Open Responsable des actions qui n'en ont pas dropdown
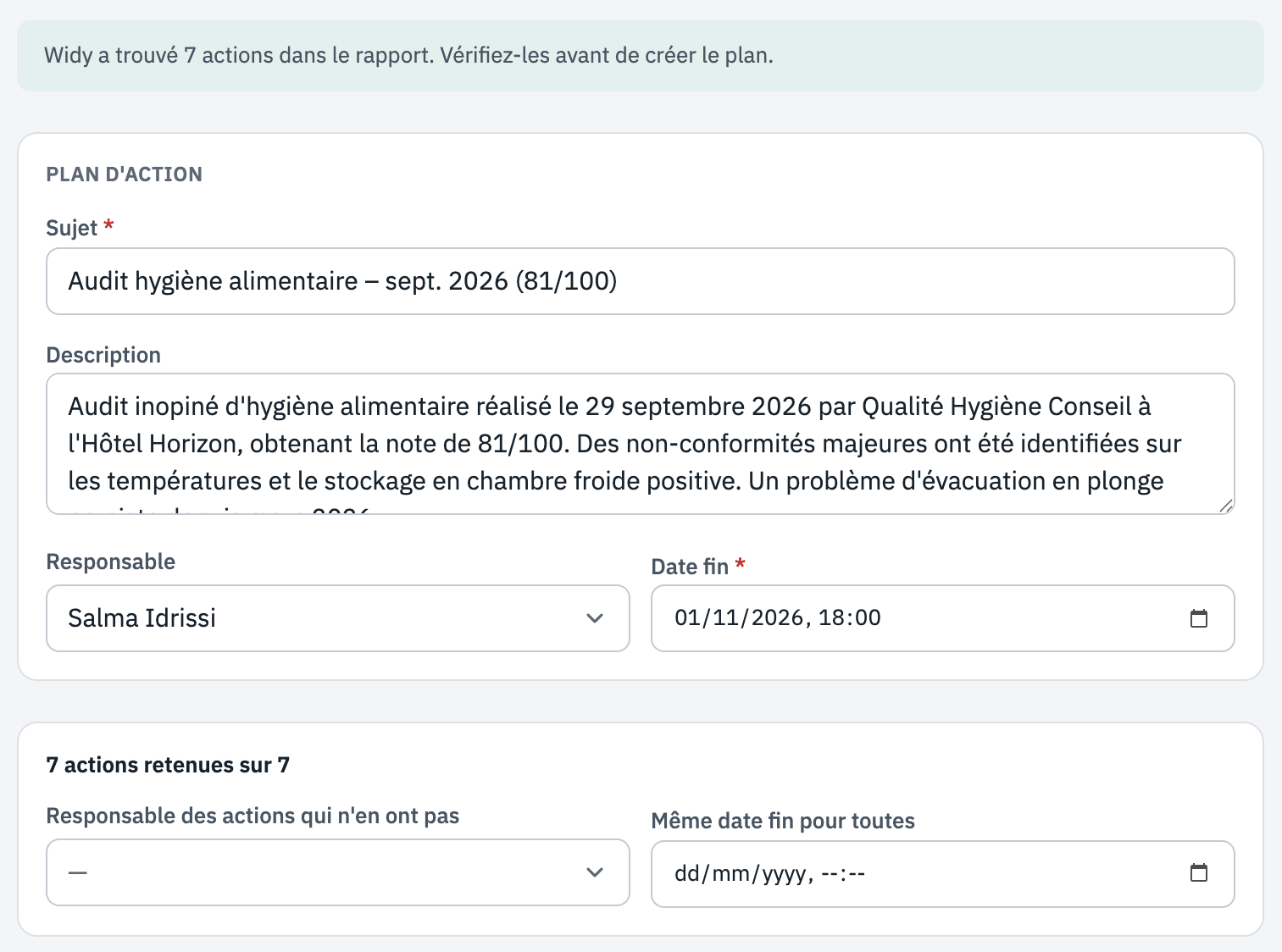Viewport: 1282px width, 952px height. pyautogui.click(x=338, y=872)
